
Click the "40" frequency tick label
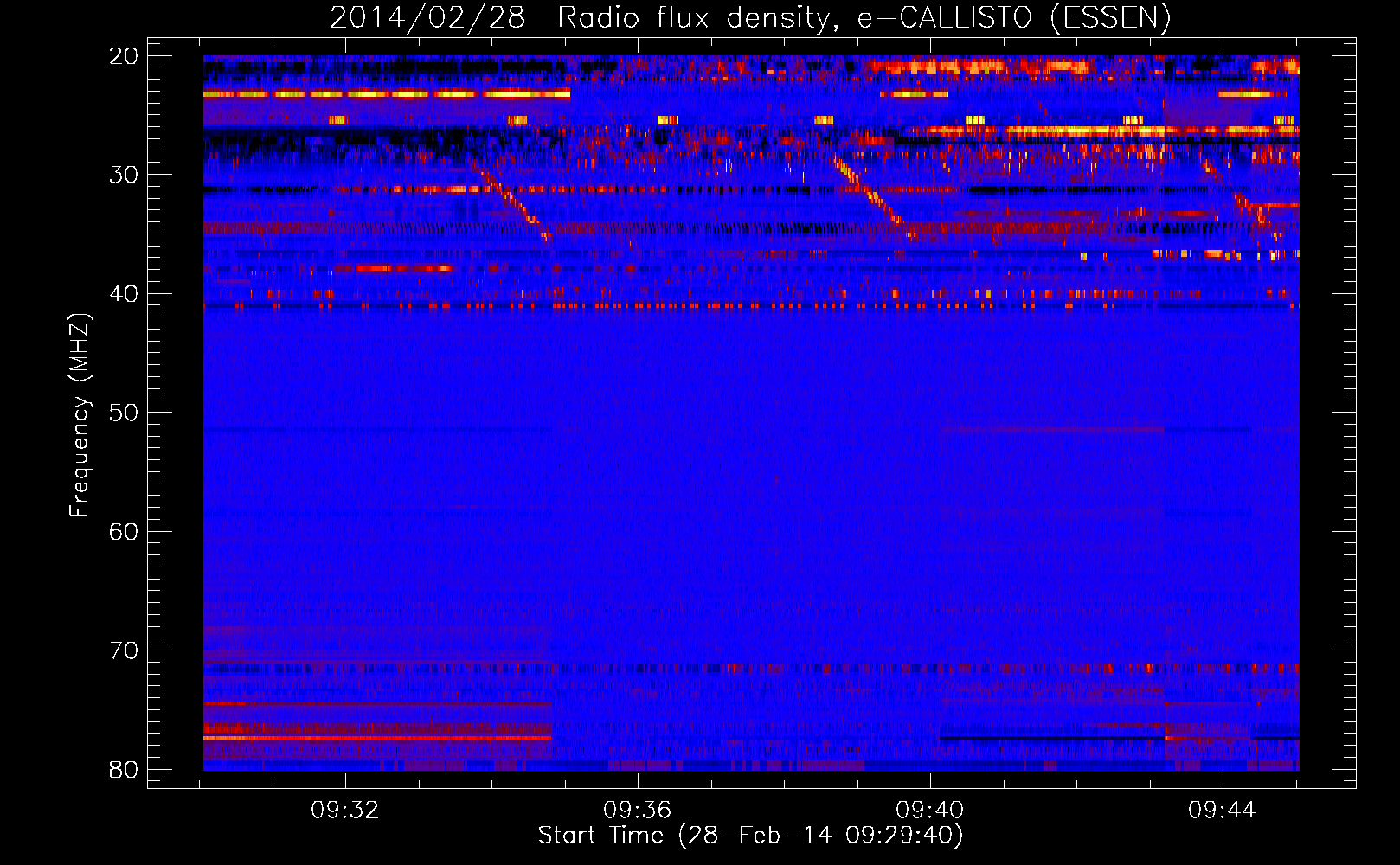(x=124, y=294)
